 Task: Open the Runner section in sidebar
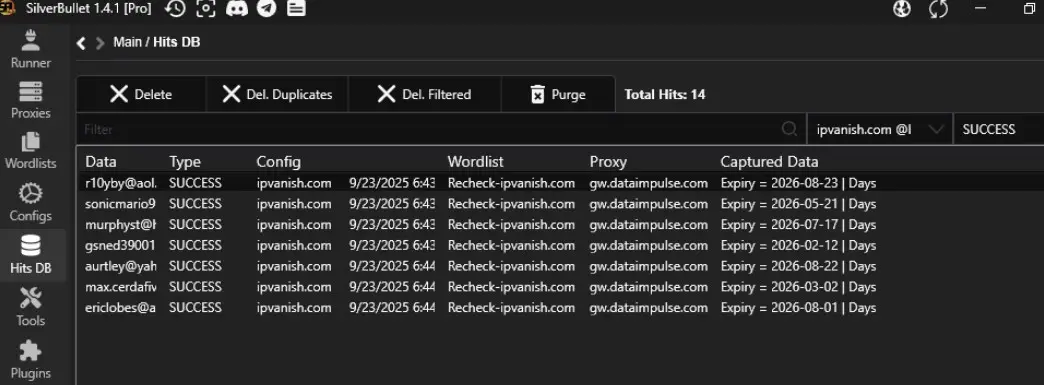point(31,49)
